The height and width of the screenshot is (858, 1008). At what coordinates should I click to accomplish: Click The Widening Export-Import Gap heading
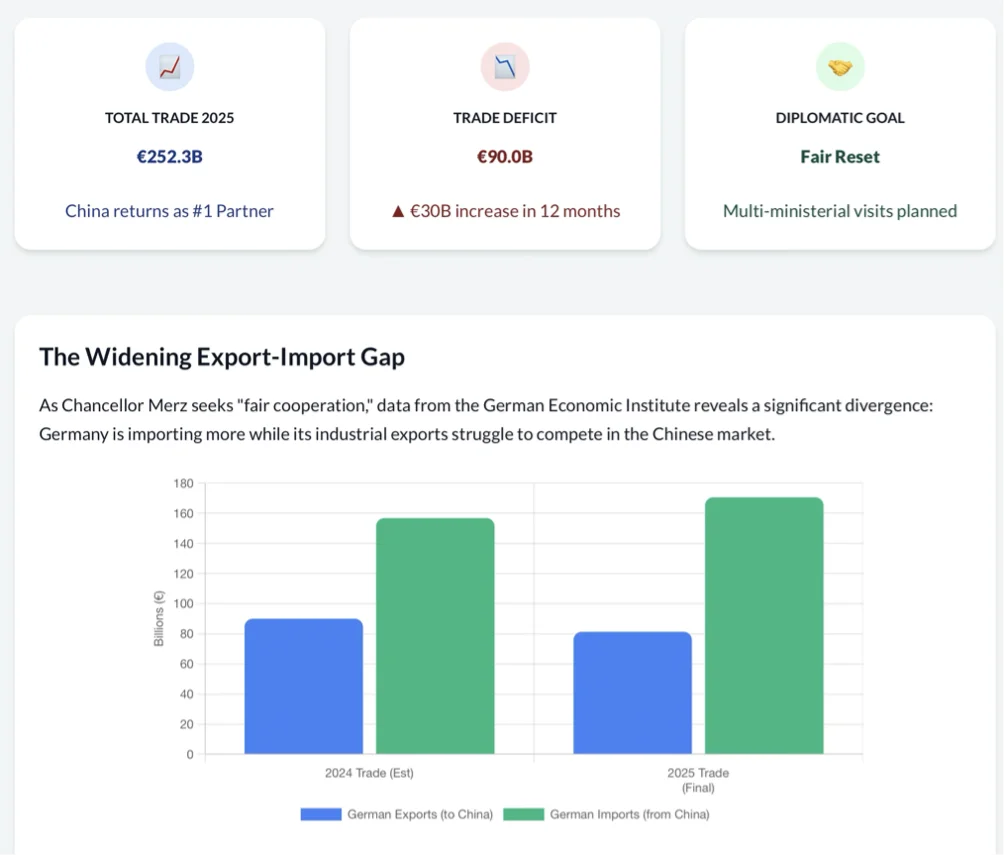222,357
